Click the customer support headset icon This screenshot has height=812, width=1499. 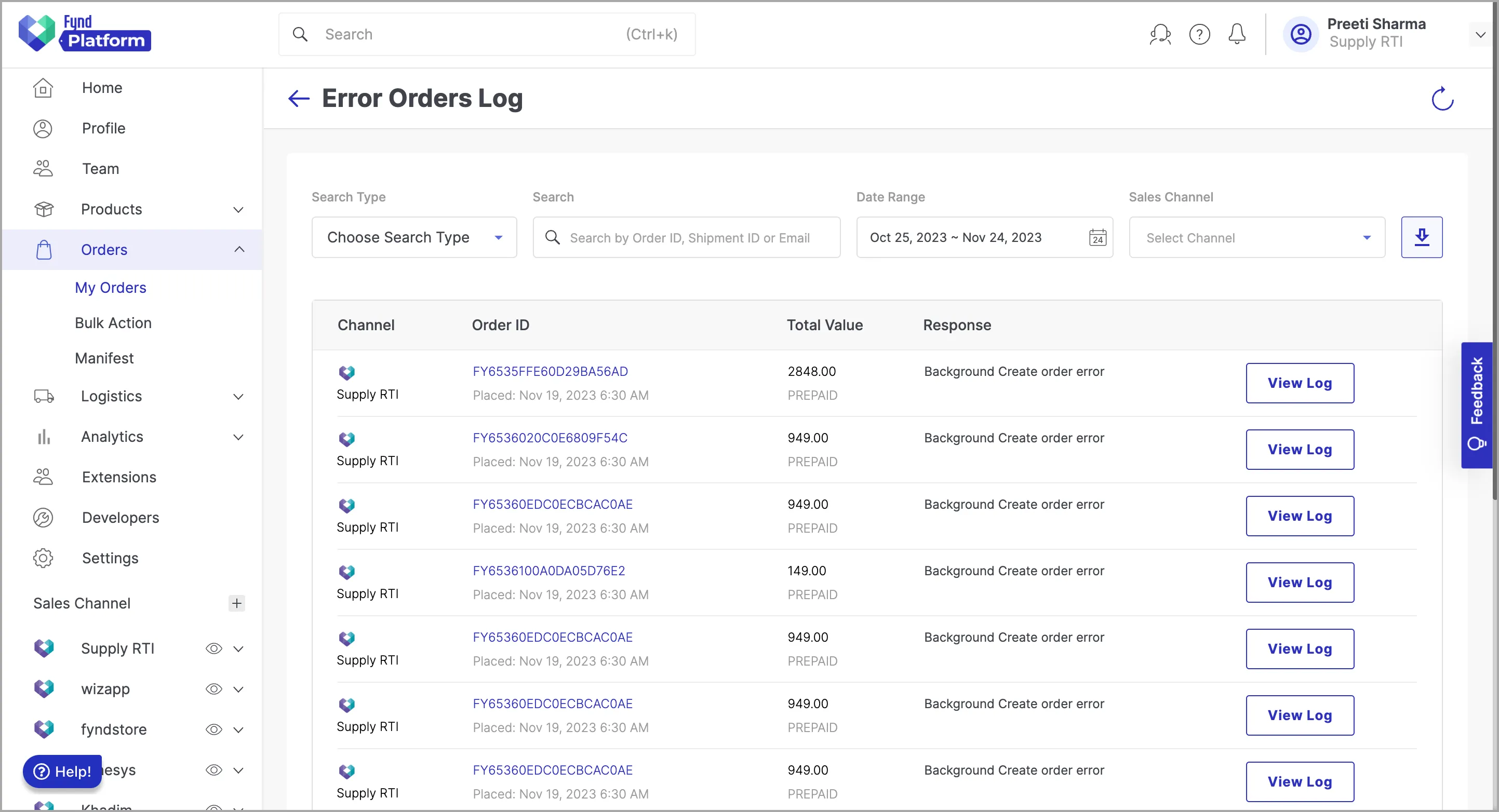pos(1160,34)
